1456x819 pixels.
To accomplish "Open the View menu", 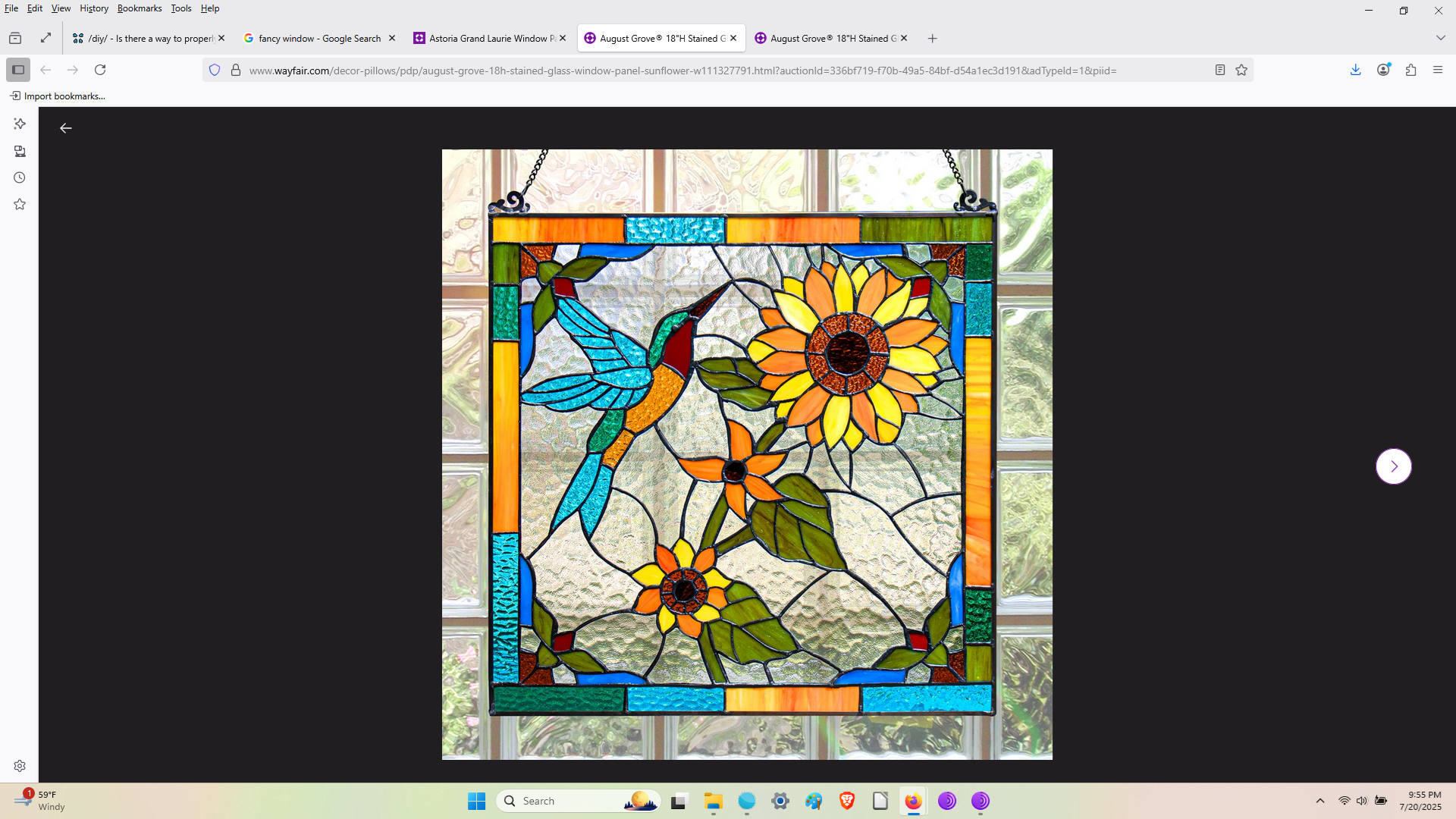I will pyautogui.click(x=61, y=8).
